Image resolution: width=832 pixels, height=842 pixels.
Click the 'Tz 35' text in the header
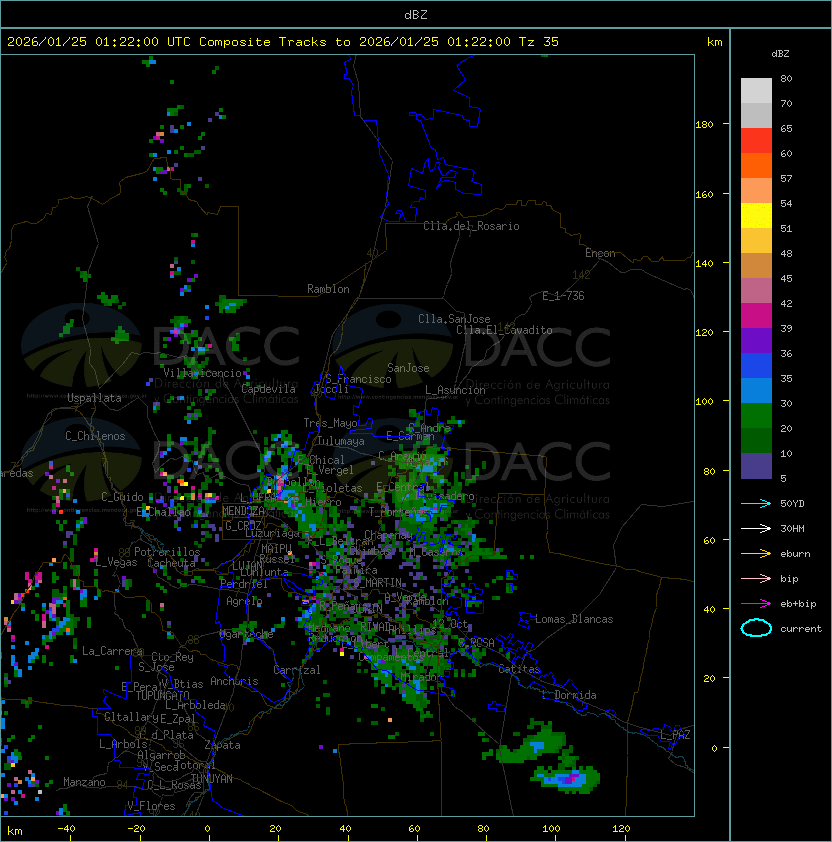(539, 42)
